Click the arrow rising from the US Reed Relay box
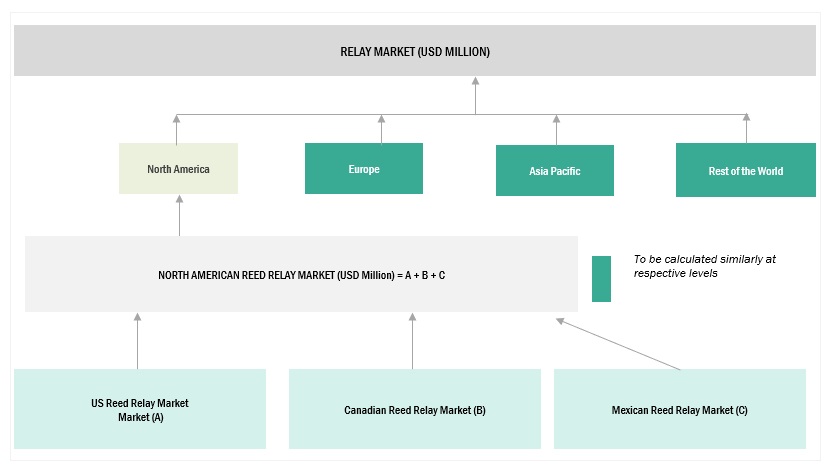 (x=138, y=319)
